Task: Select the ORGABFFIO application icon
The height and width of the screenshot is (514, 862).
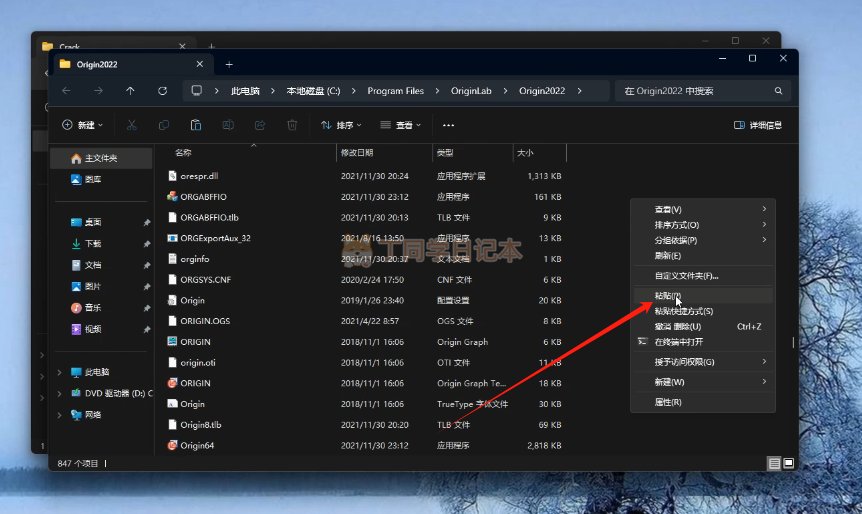Action: coord(172,196)
